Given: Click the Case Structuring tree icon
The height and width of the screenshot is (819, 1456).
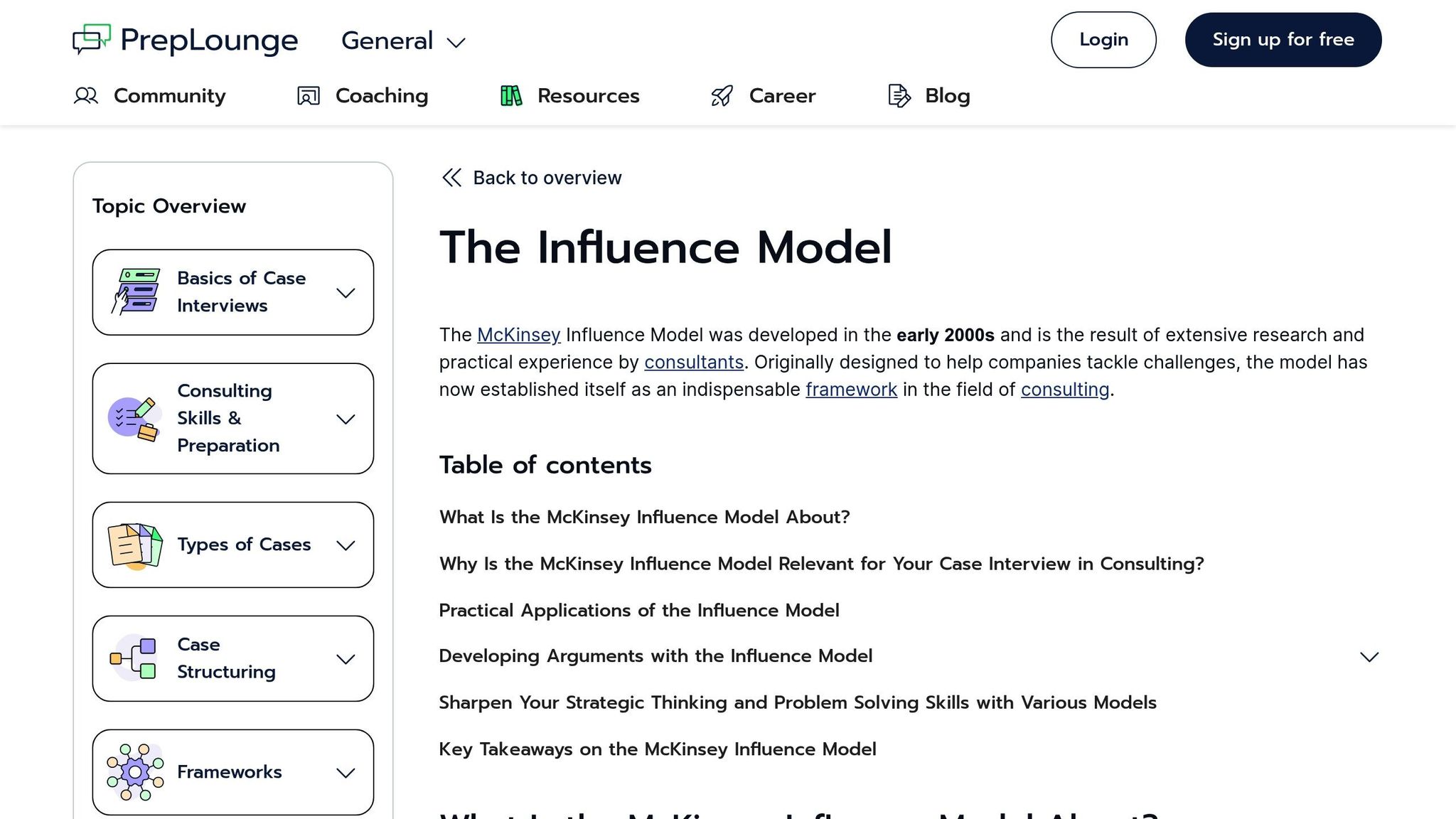Looking at the screenshot, I should [134, 659].
